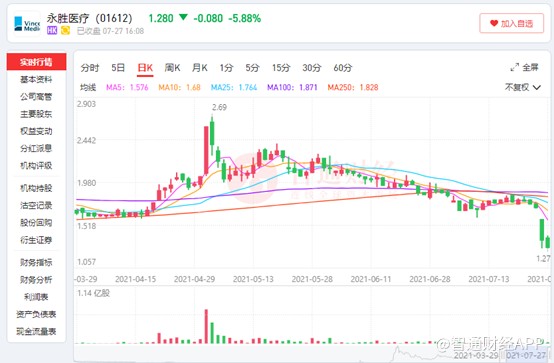Click the current price 1.280
Viewport: 554px width, 363px height.
point(161,18)
